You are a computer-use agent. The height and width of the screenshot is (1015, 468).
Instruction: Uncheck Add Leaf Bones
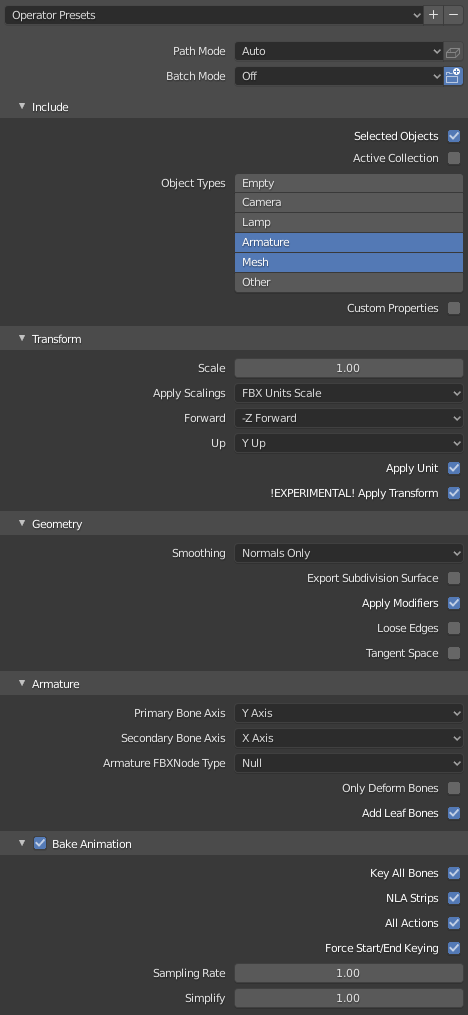pos(454,813)
